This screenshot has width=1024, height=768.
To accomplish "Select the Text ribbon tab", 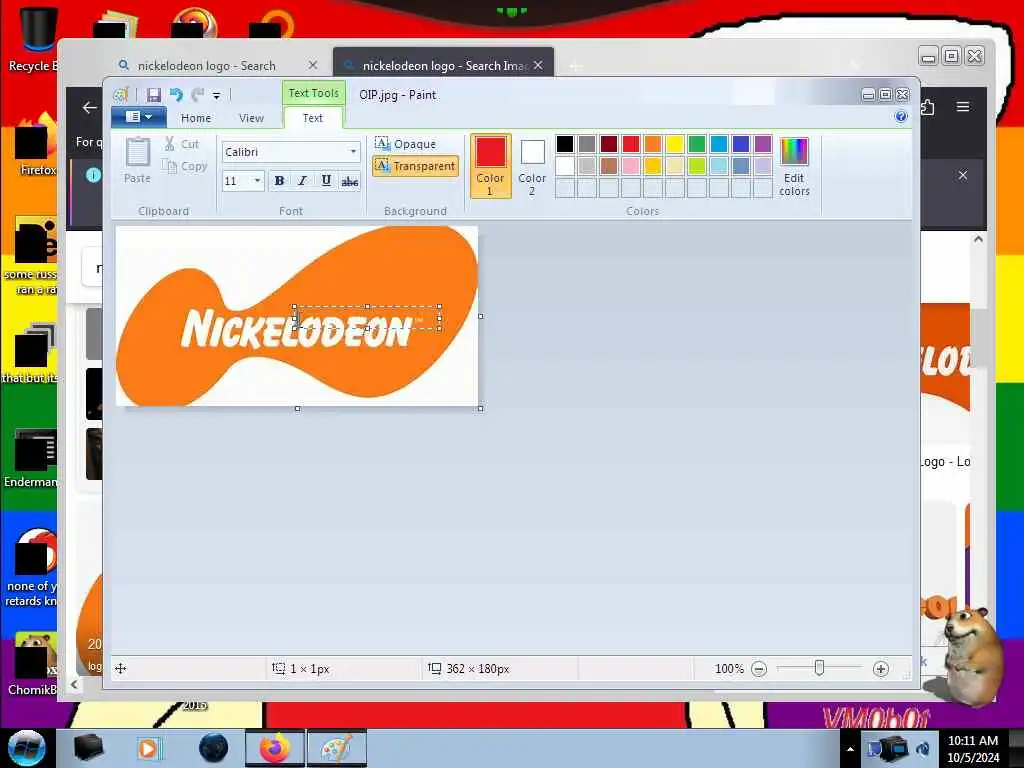I will coord(313,118).
